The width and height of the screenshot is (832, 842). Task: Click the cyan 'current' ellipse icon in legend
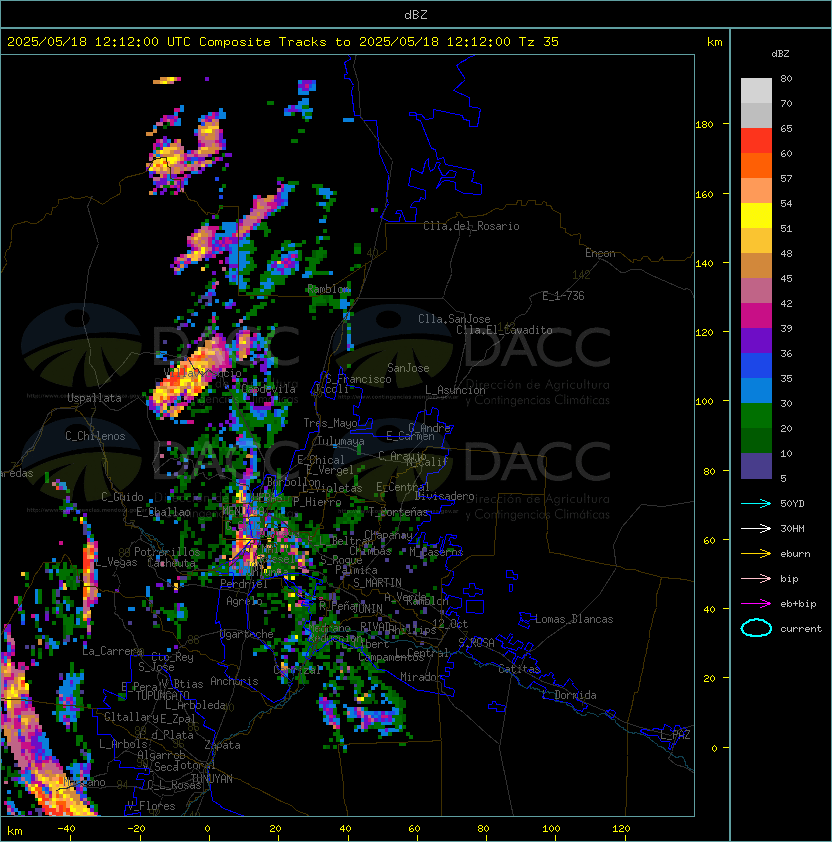pos(756,628)
